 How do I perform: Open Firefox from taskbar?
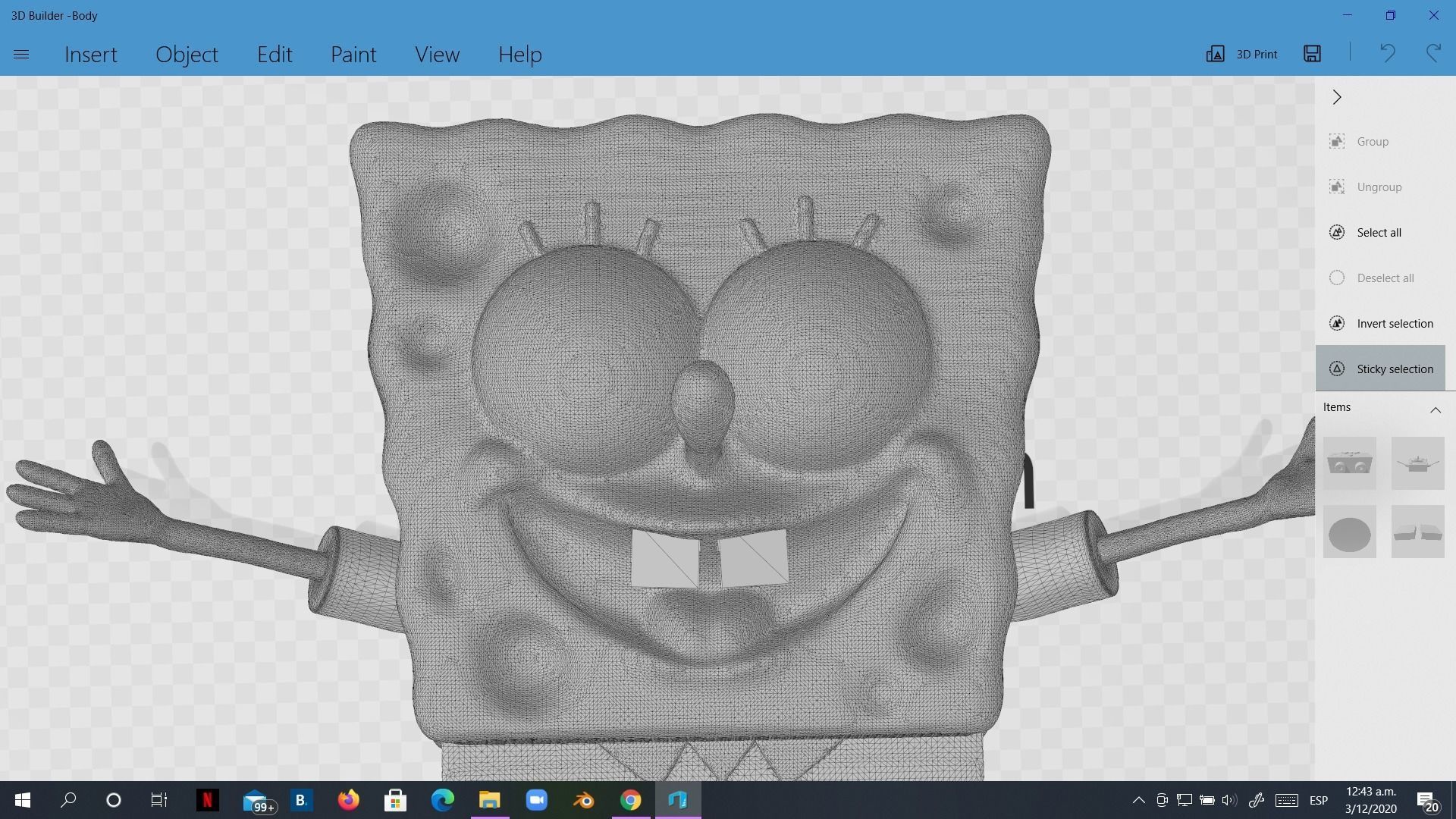pyautogui.click(x=349, y=800)
